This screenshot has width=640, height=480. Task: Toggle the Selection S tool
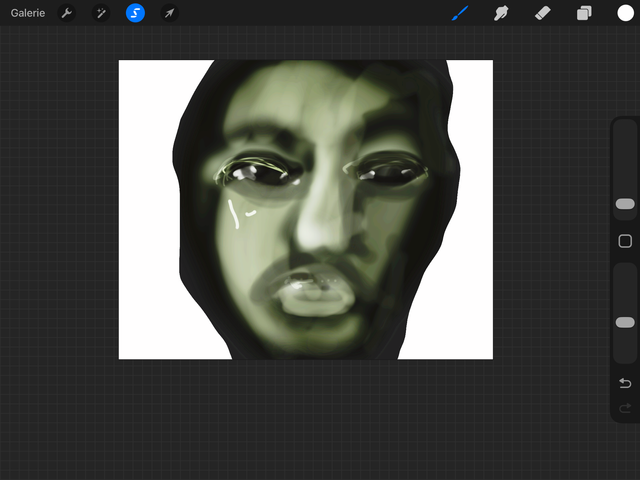pos(135,13)
